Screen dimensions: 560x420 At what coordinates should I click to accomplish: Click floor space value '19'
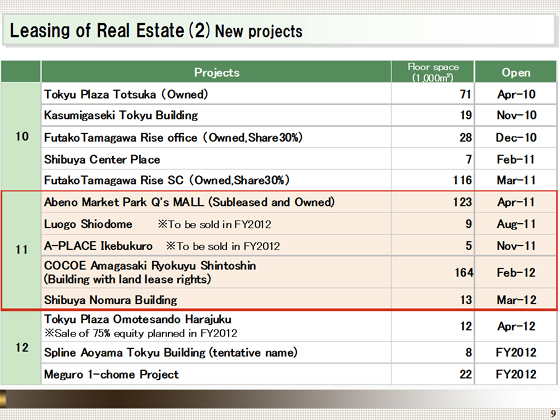pyautogui.click(x=465, y=115)
